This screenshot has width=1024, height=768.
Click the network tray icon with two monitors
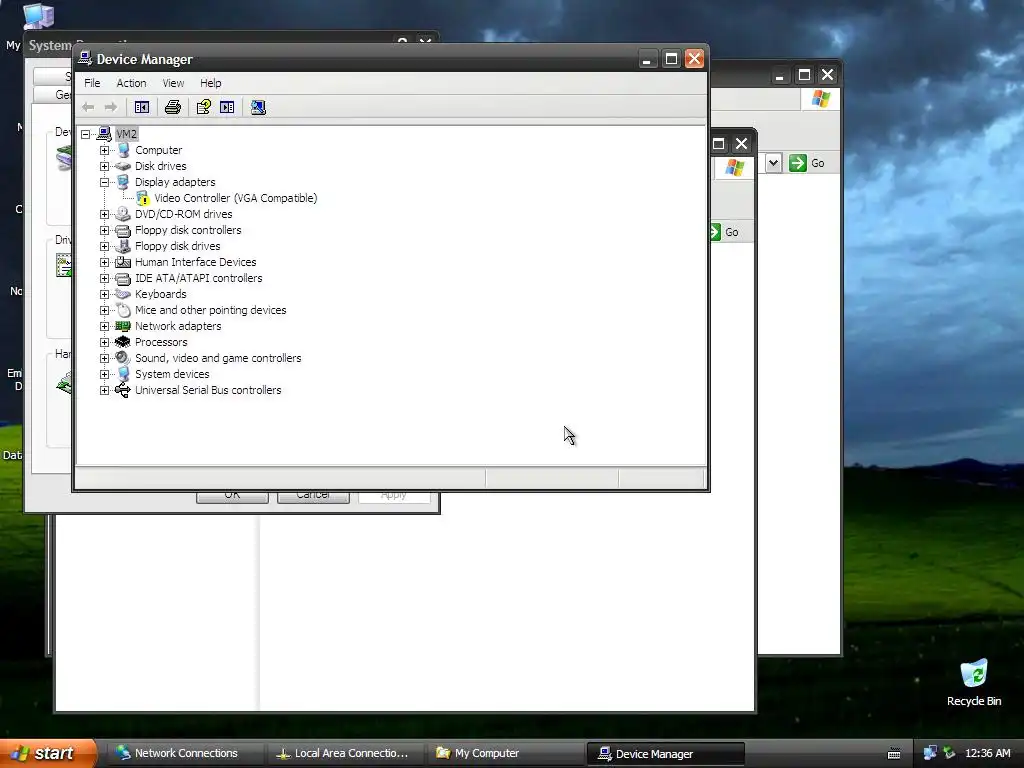tap(930, 753)
